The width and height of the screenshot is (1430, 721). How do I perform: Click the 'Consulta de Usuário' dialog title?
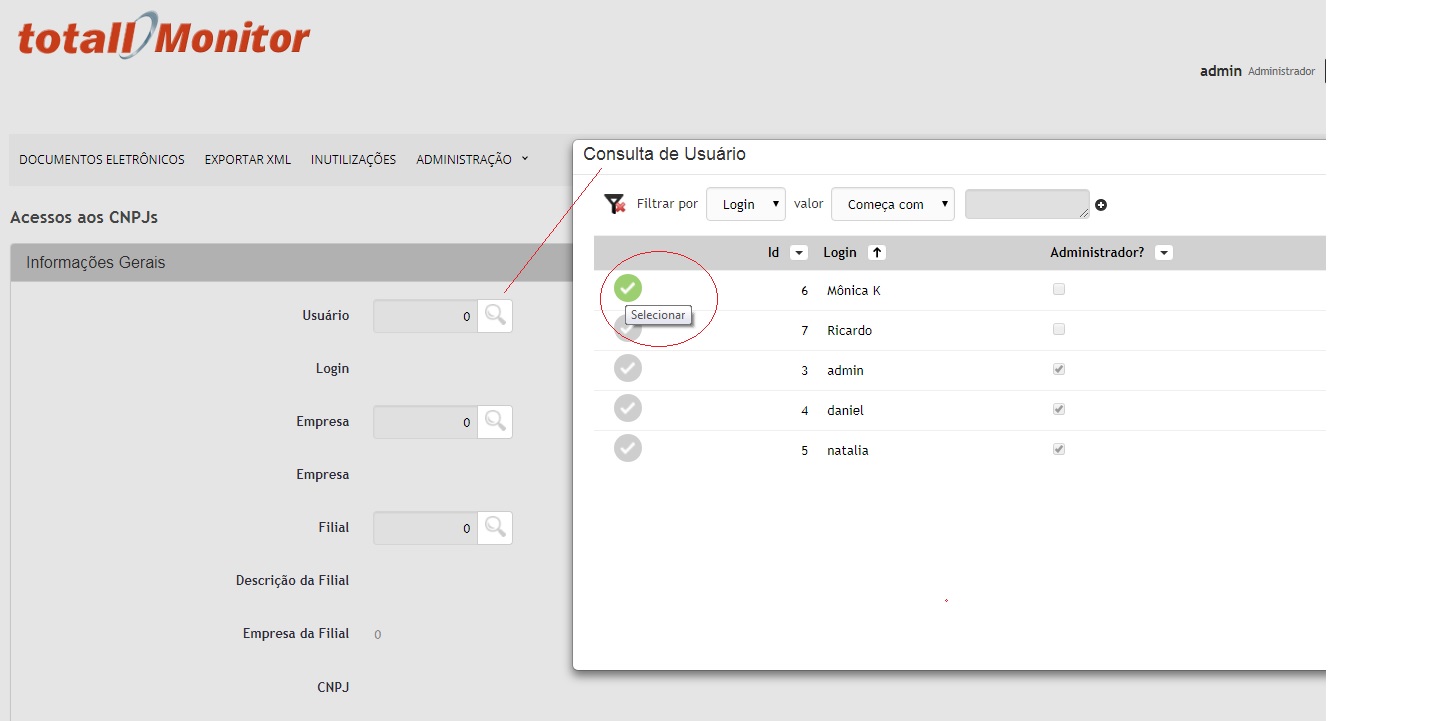click(x=664, y=154)
